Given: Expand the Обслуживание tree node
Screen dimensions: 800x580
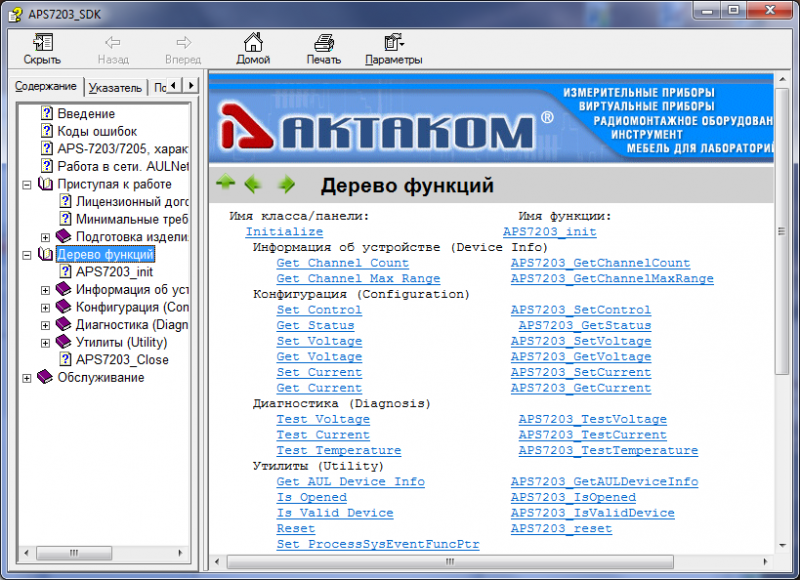Looking at the screenshot, I should 27,378.
